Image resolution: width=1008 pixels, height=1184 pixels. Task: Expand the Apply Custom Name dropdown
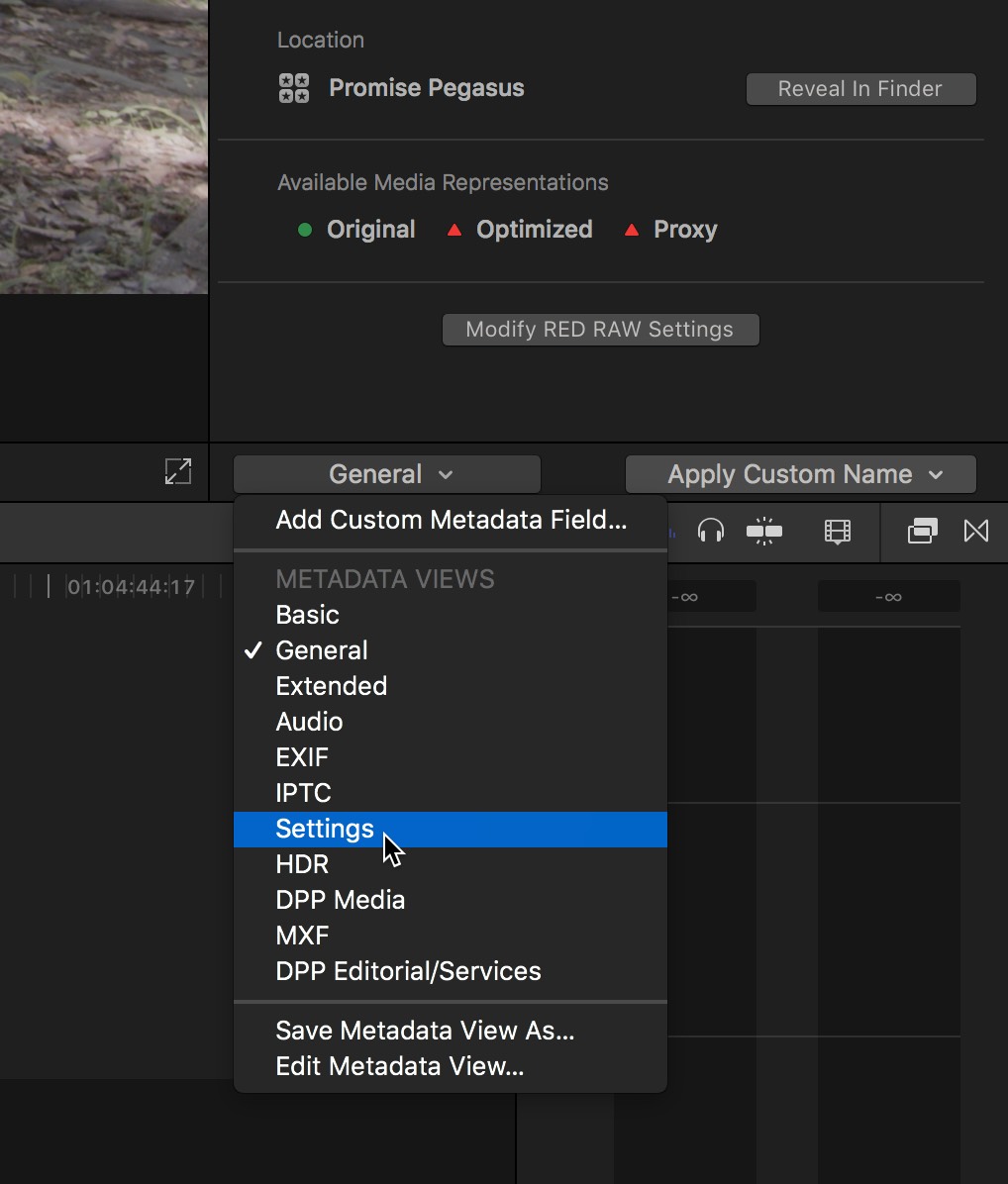tap(801, 474)
